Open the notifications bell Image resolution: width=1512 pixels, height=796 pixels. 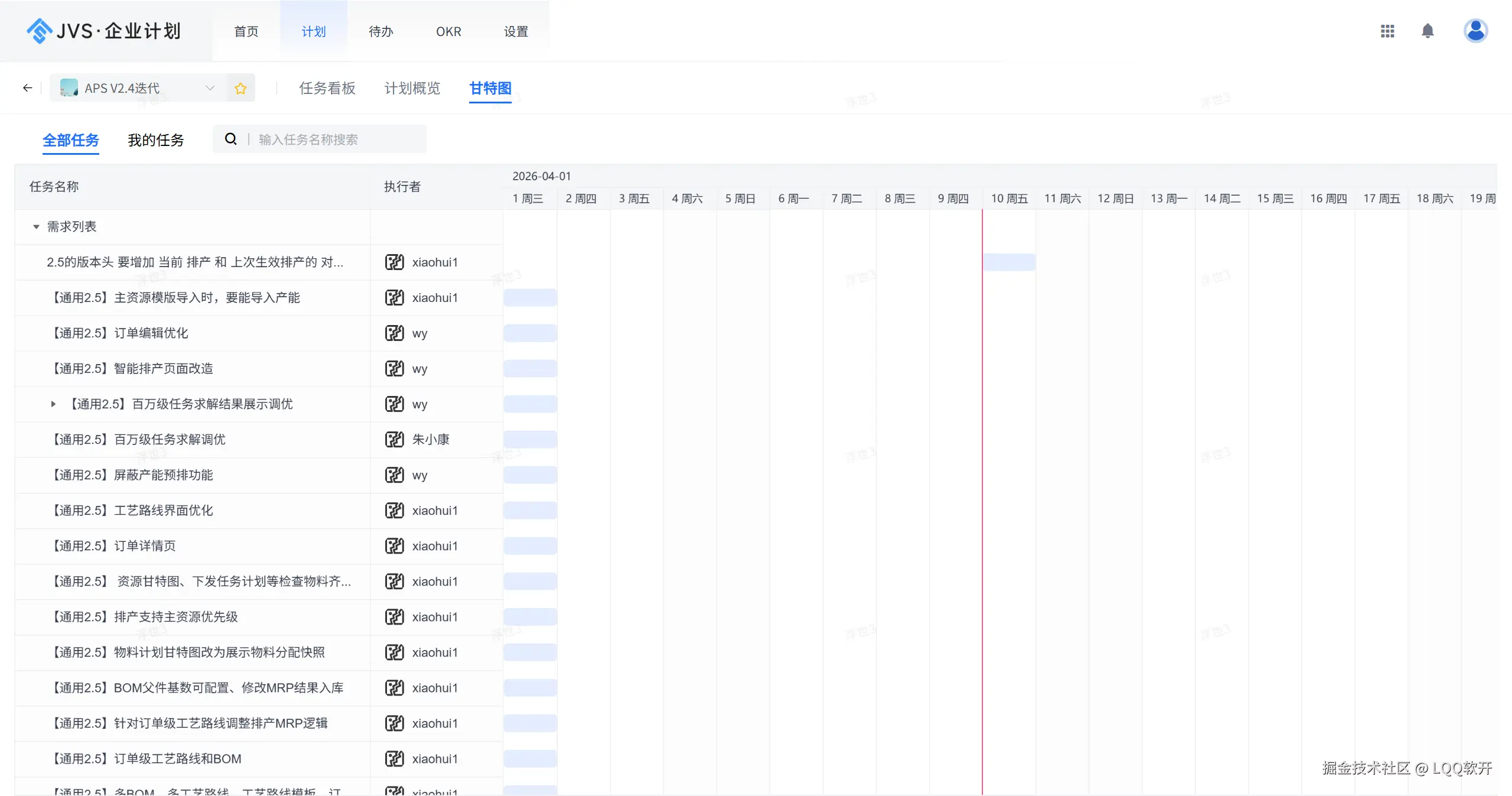pyautogui.click(x=1428, y=31)
